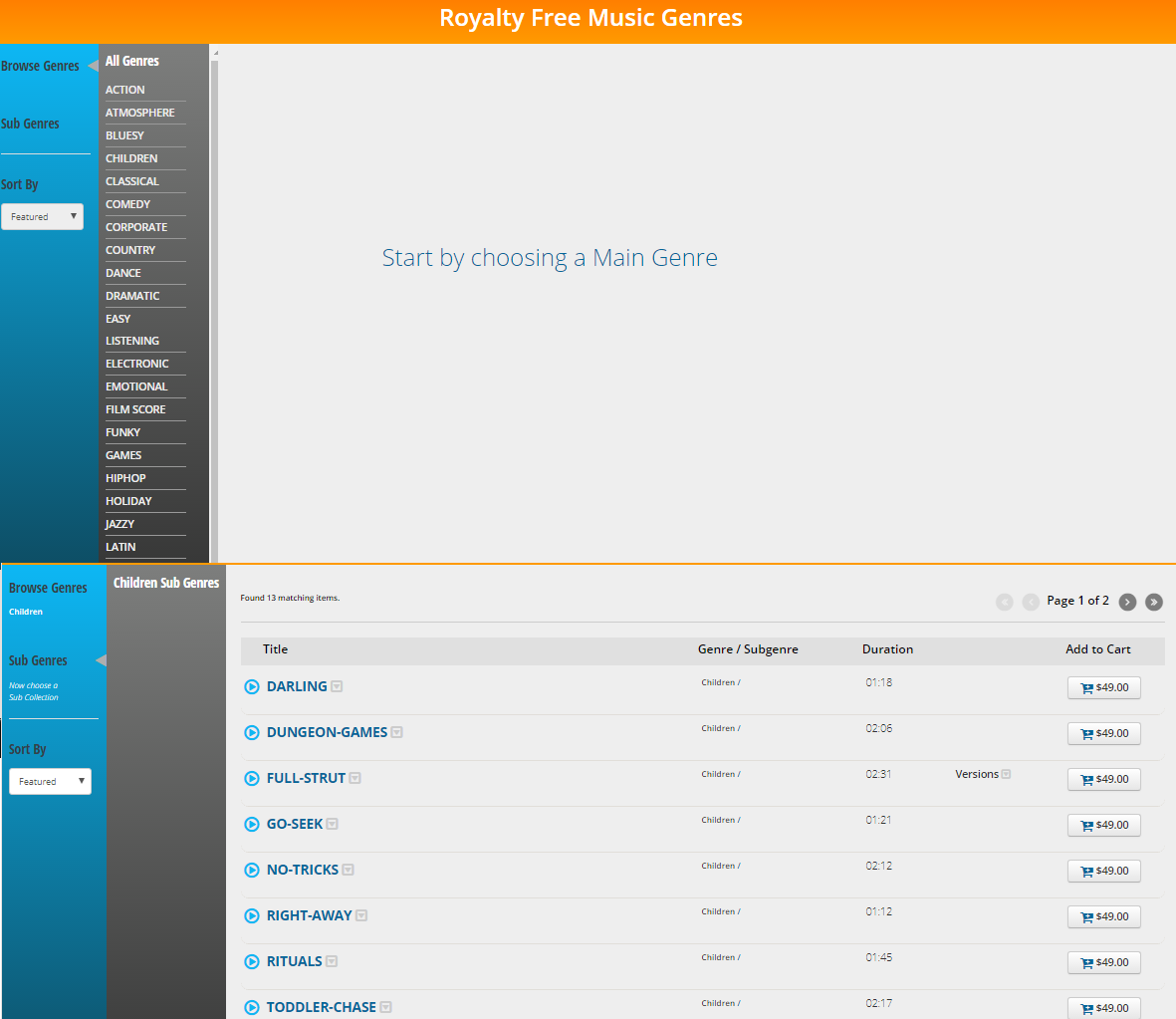Open the upper Sort By Featured dropdown
Image resolution: width=1176 pixels, height=1019 pixels.
pos(42,217)
